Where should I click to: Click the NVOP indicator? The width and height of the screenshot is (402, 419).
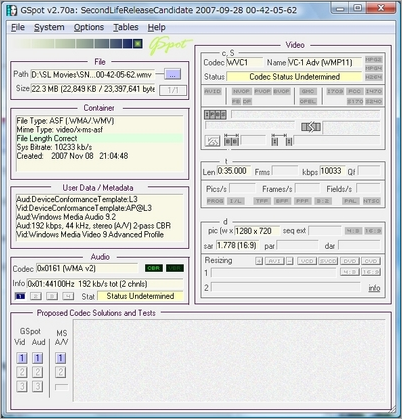point(242,91)
